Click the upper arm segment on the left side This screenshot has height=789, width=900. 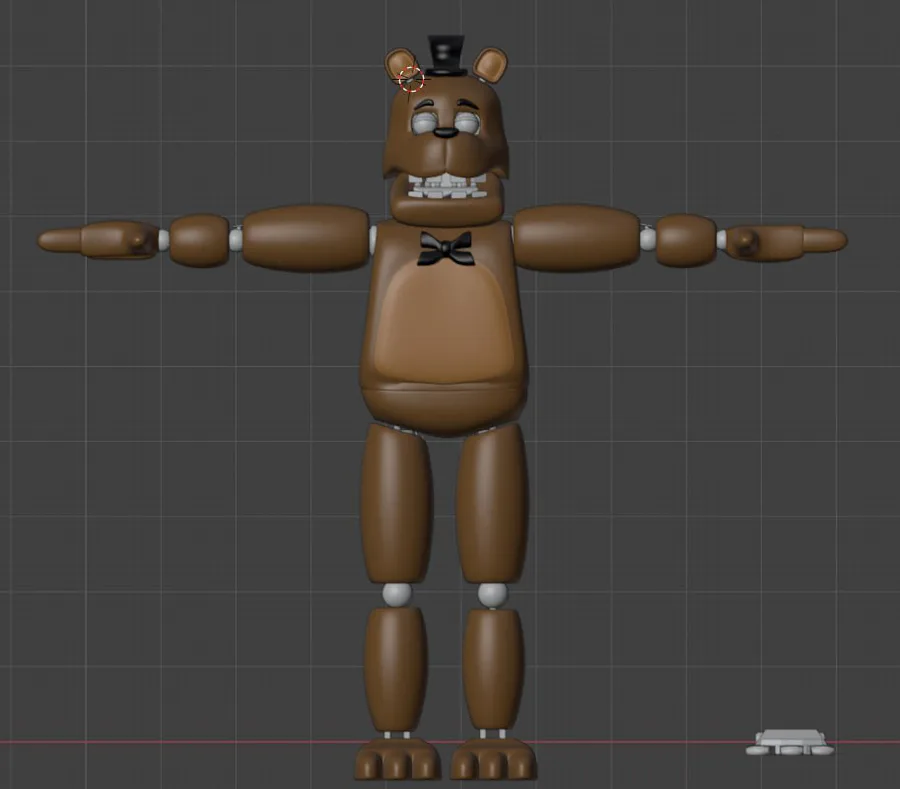(306, 238)
